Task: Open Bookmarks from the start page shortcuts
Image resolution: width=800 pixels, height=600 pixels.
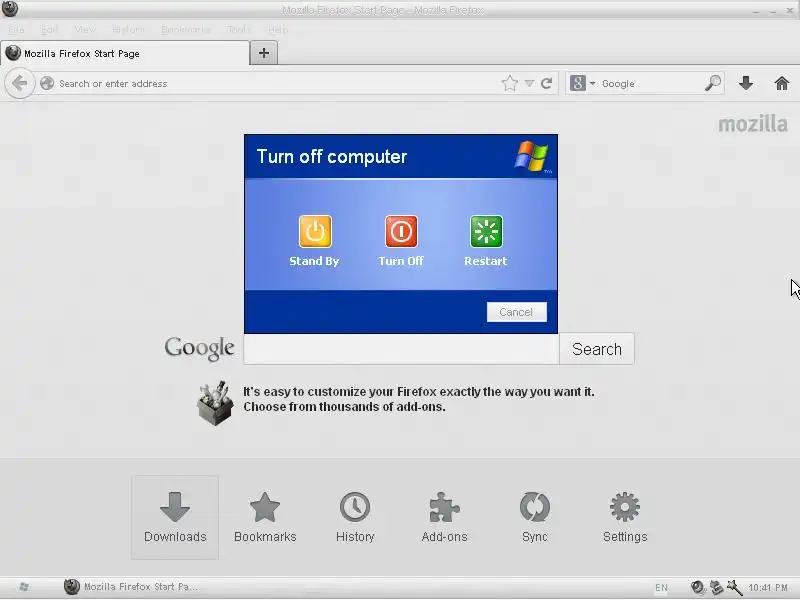Action: (x=265, y=517)
